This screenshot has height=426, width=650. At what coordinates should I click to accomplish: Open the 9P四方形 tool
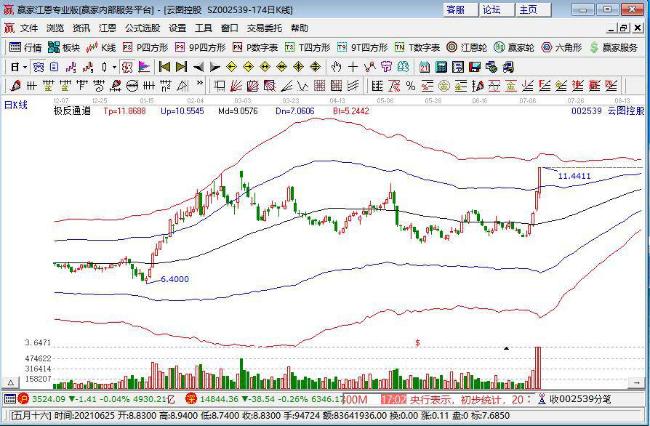tap(200, 48)
